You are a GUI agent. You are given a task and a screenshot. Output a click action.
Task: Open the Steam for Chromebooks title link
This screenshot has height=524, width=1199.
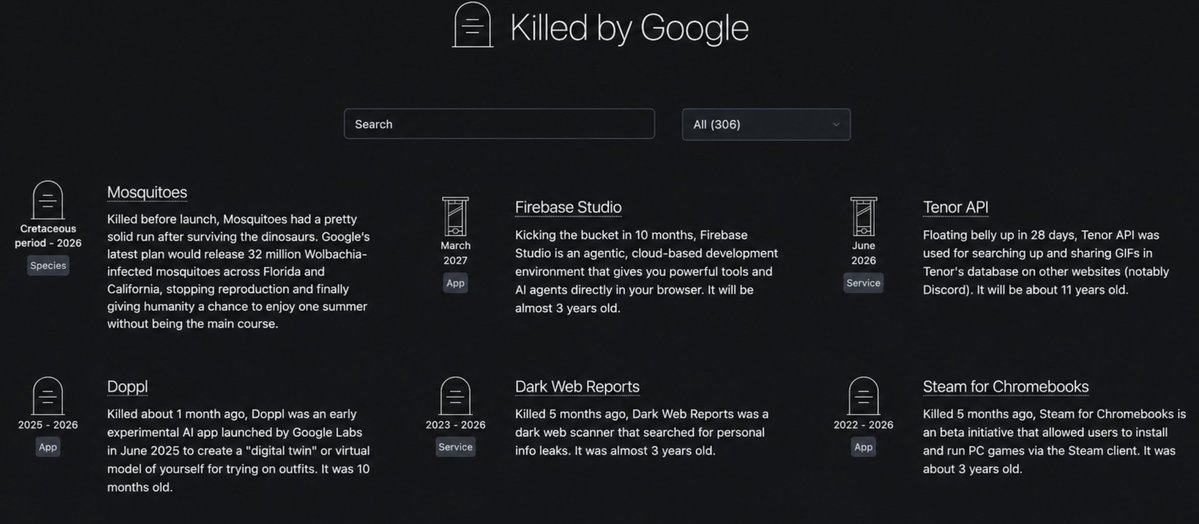(1006, 387)
